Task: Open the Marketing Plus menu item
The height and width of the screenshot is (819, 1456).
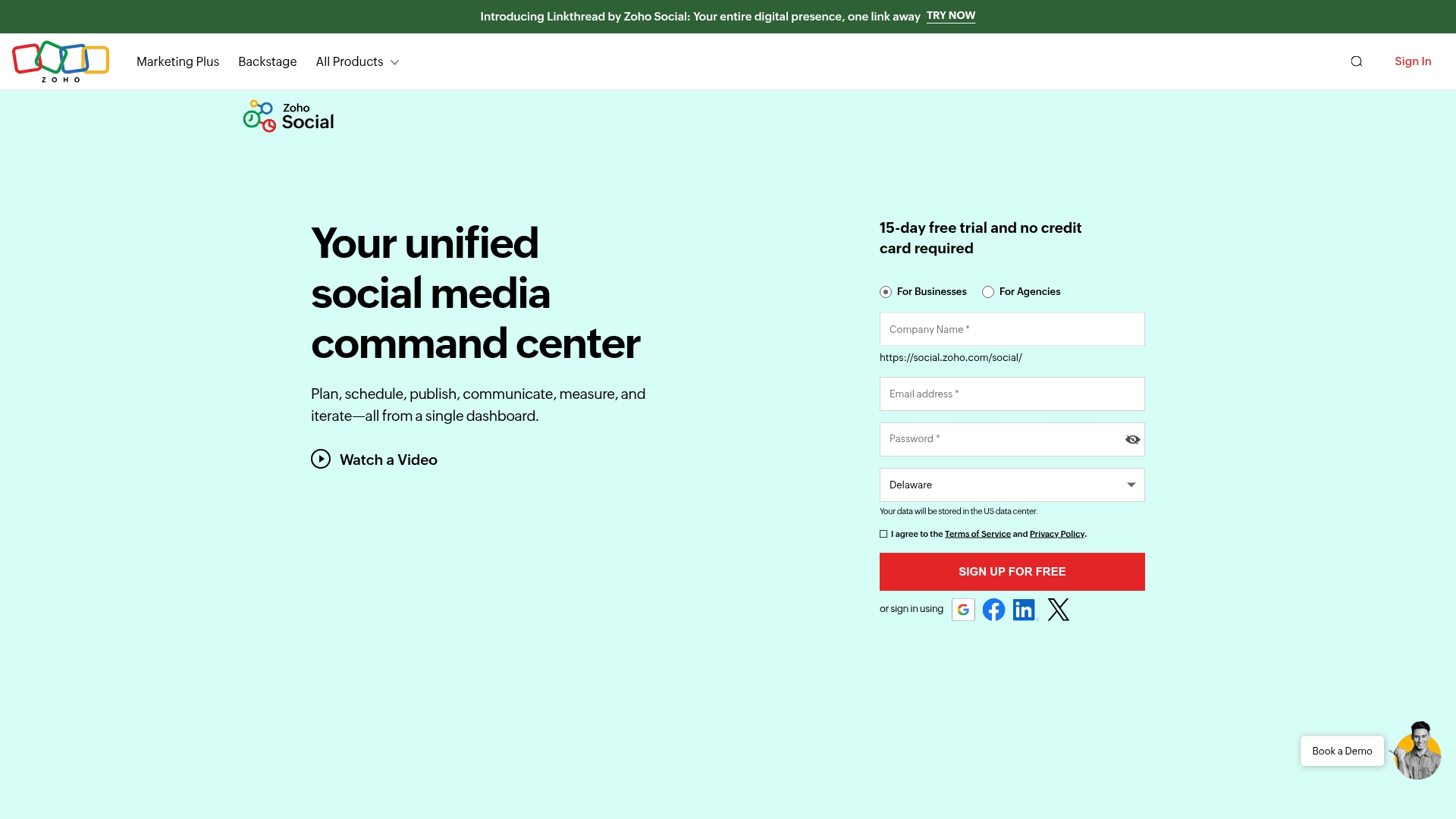Action: [x=177, y=61]
